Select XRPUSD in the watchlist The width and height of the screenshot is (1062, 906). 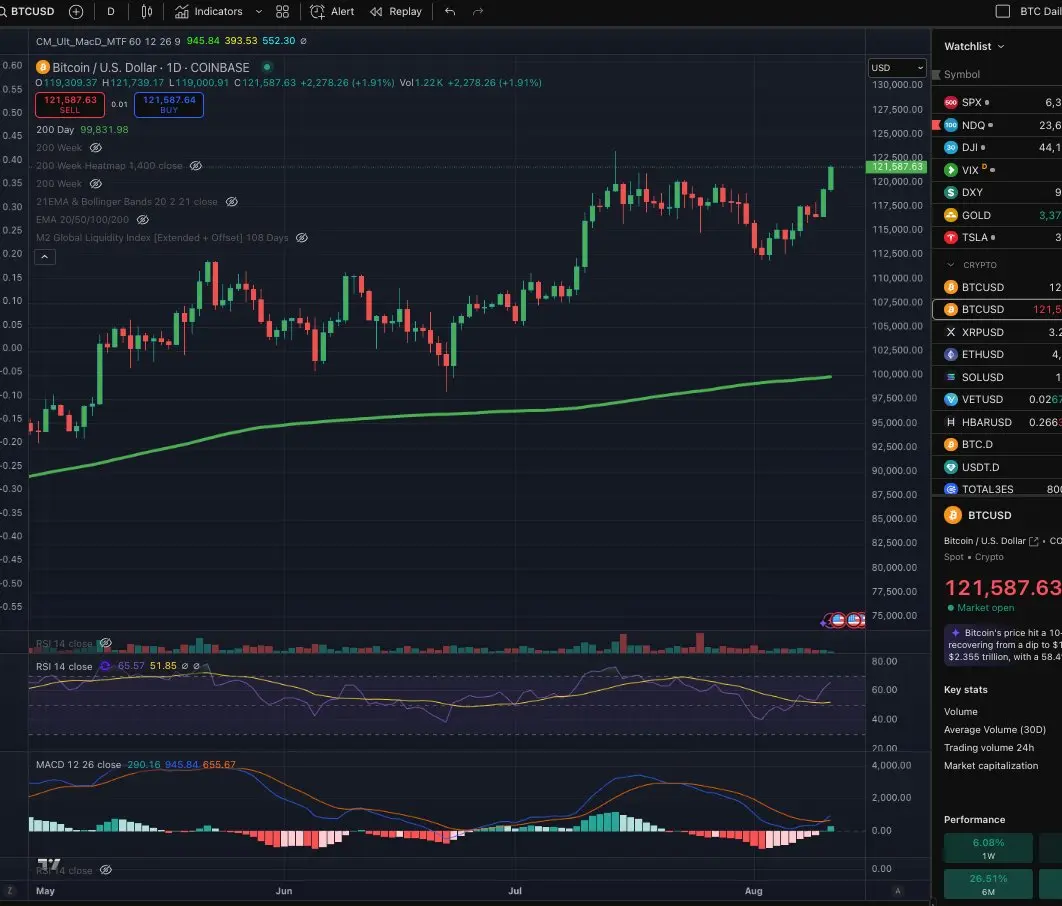(x=997, y=332)
